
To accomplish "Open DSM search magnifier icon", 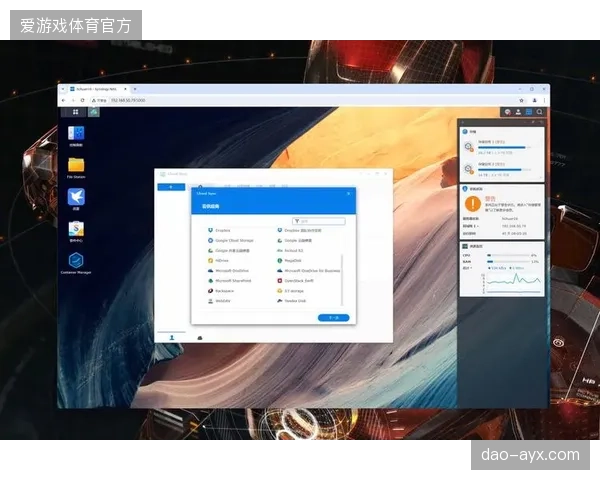I will 540,112.
